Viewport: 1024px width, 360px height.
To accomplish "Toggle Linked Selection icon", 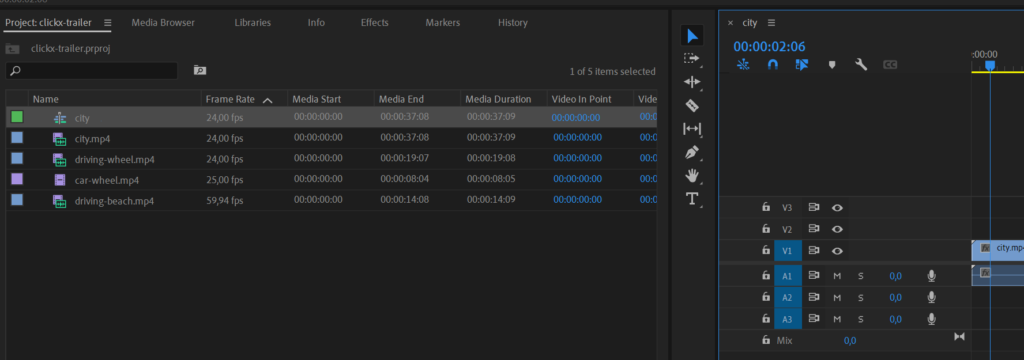I will (x=802, y=65).
